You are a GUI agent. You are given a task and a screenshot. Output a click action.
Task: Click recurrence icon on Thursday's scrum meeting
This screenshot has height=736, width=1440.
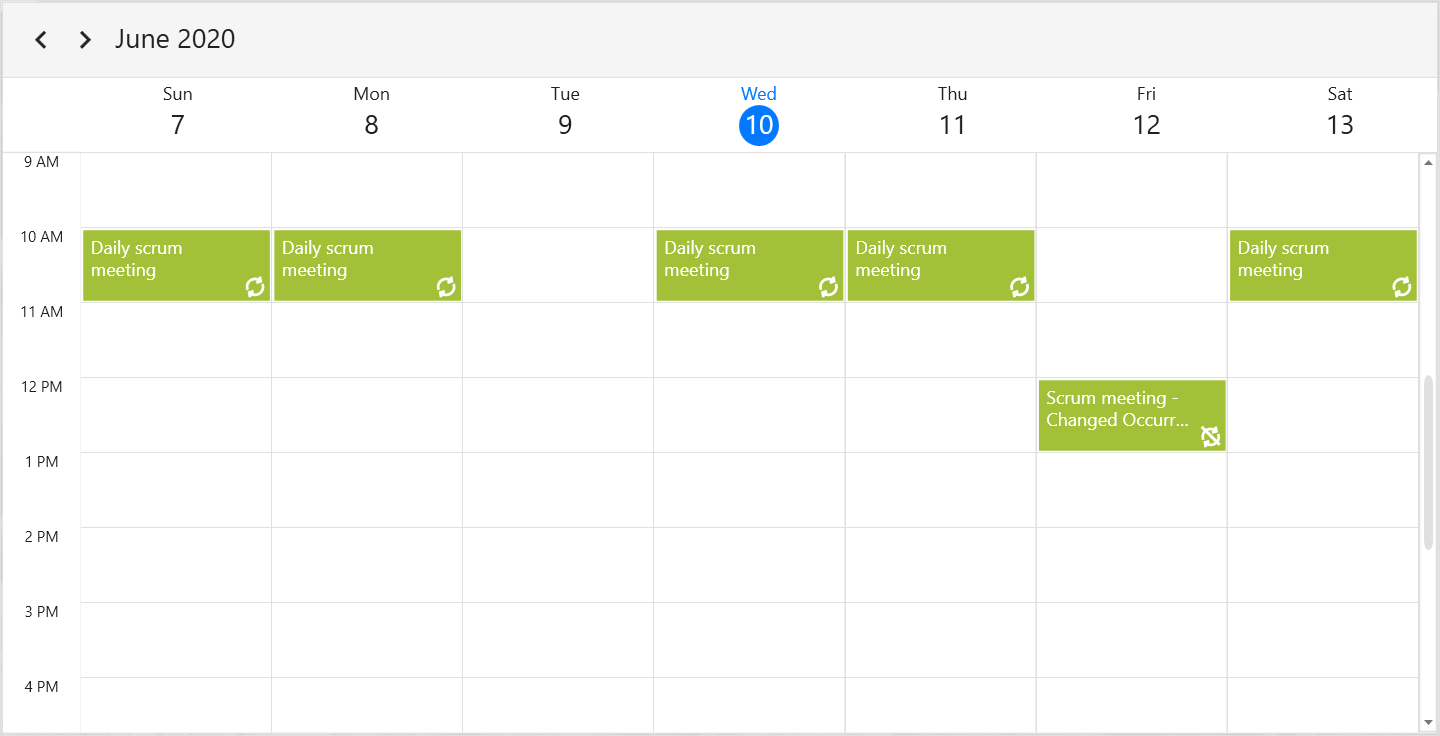(1019, 288)
